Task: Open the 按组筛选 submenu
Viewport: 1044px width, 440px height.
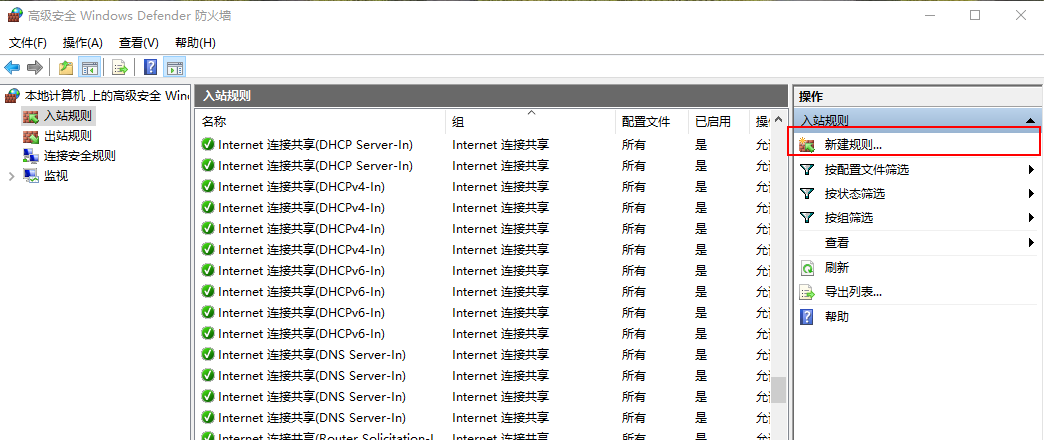Action: tap(848, 218)
